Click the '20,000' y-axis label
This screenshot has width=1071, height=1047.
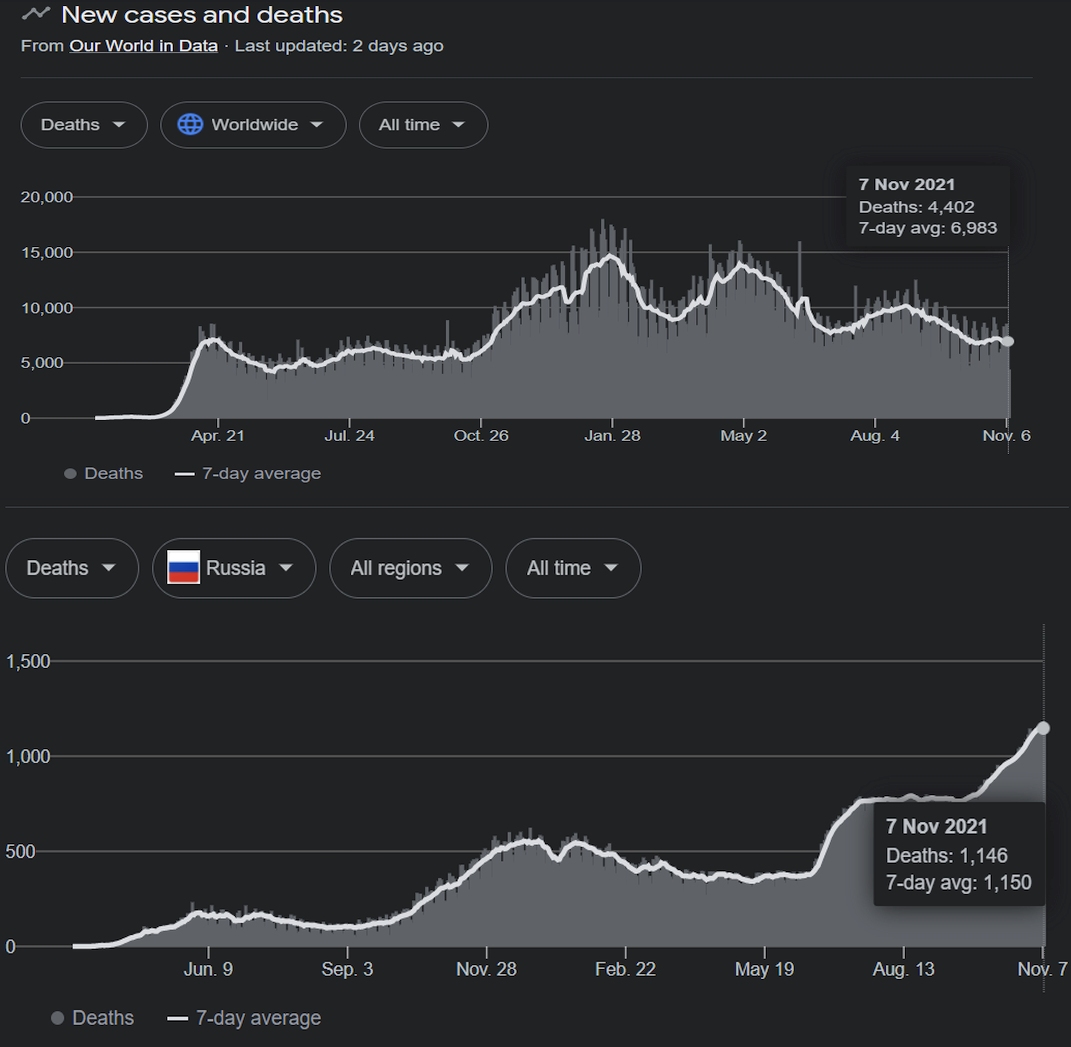[x=46, y=197]
